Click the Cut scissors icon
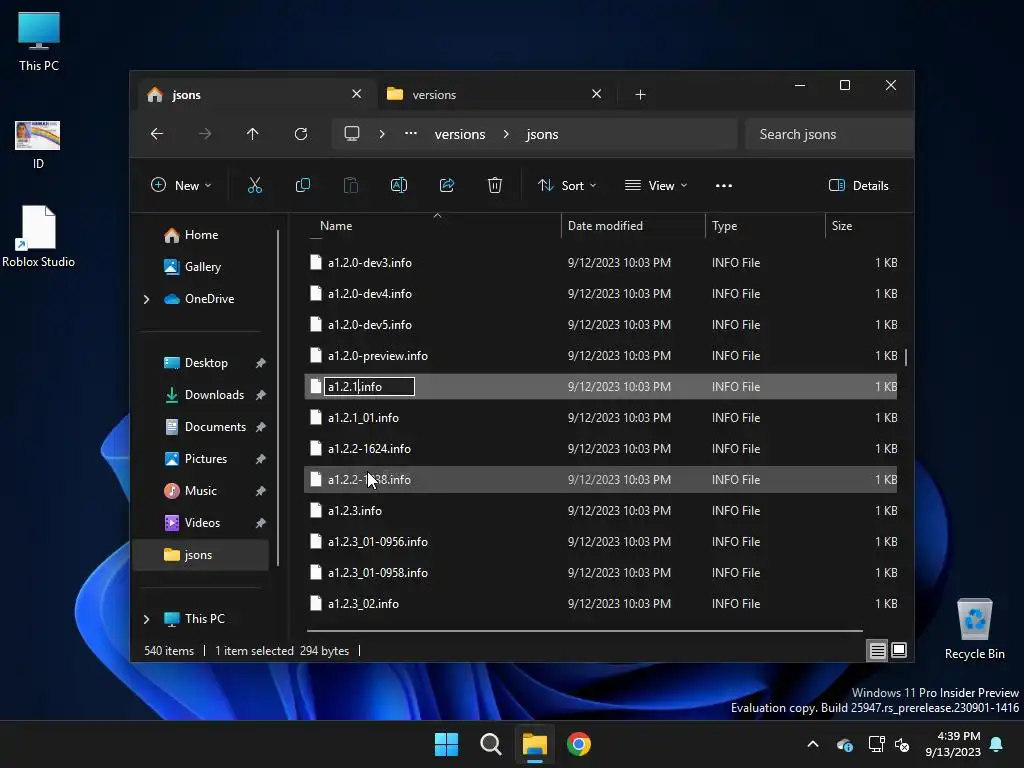Screen dimensions: 1024x768 (255, 185)
